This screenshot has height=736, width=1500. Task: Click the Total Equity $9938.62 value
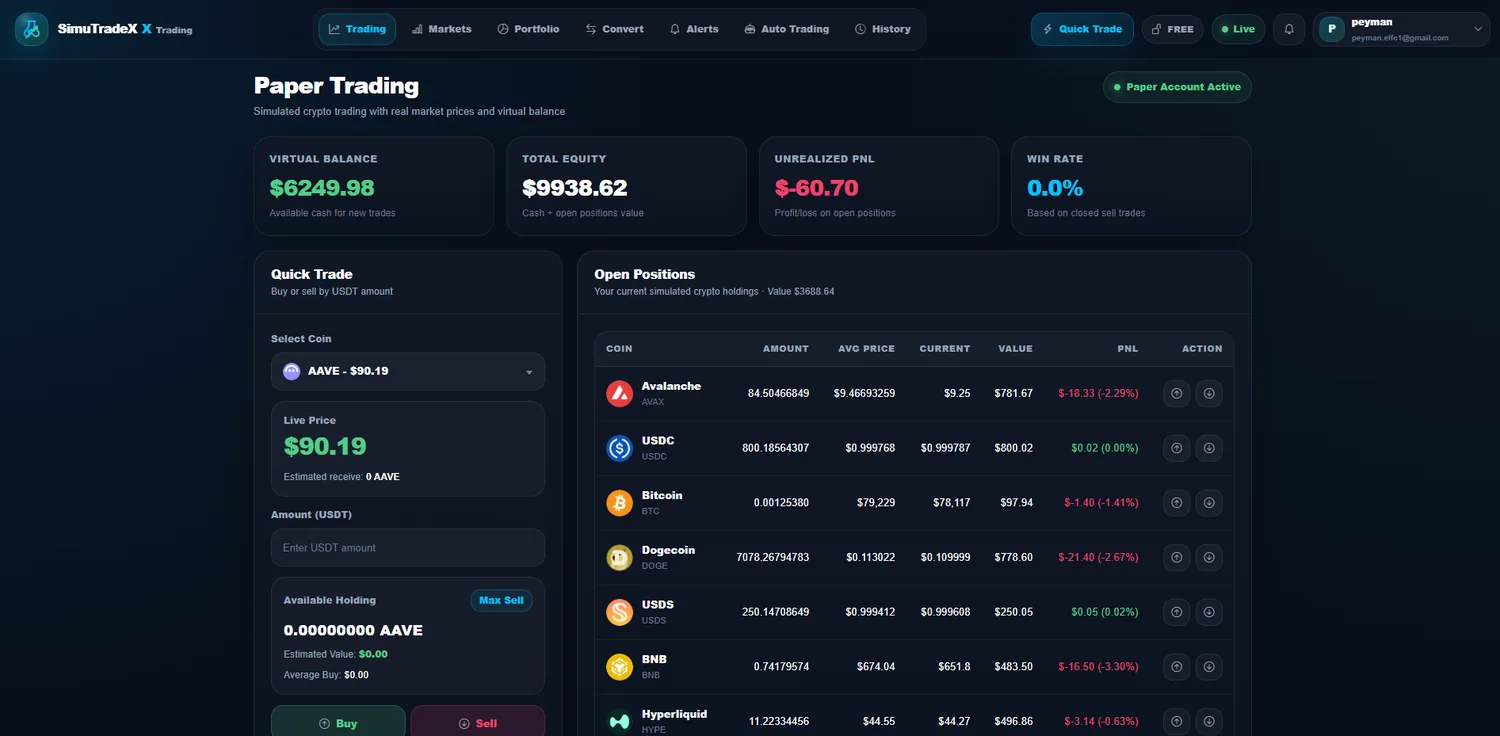575,188
